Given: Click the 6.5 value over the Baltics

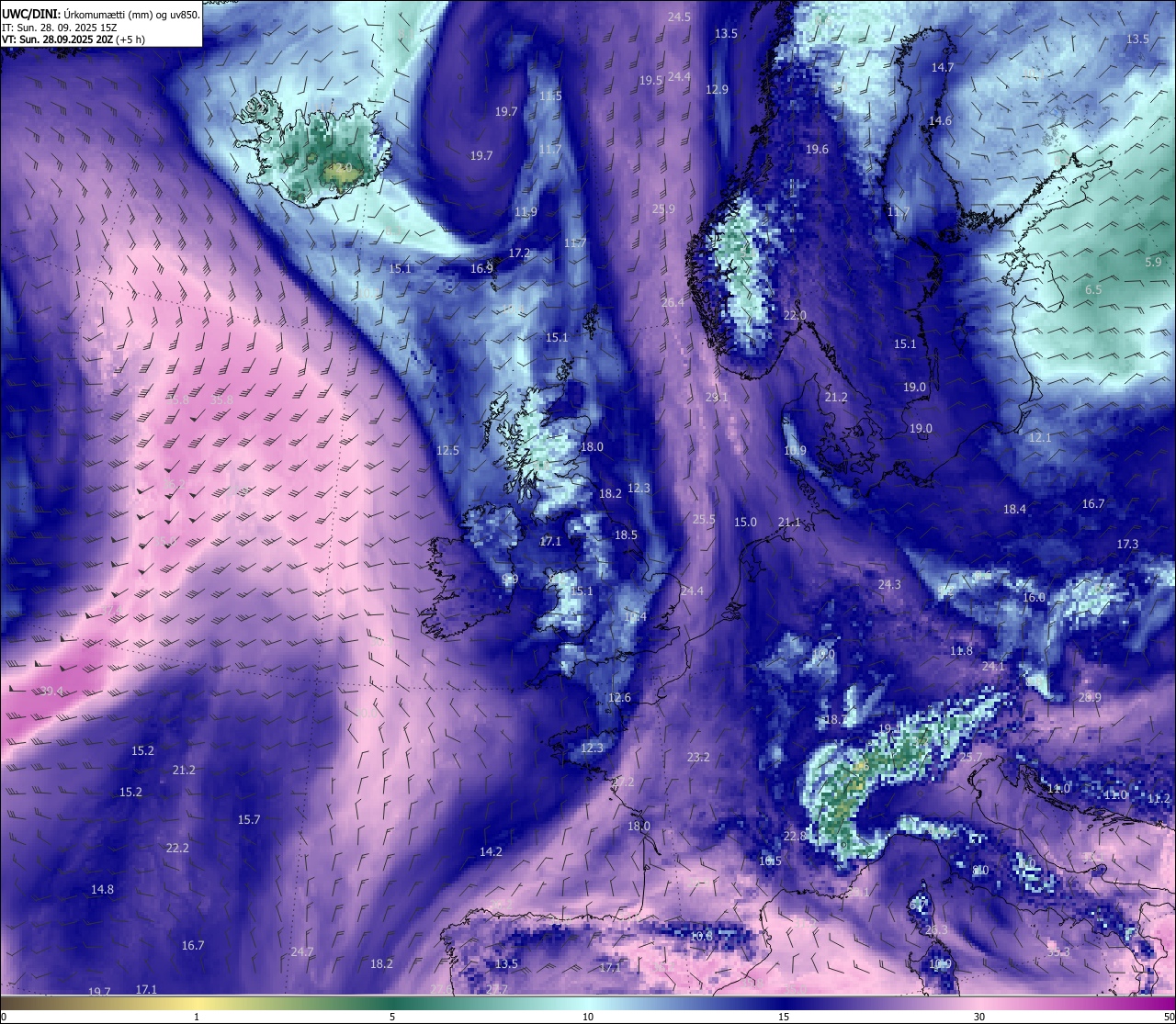Looking at the screenshot, I should [x=1093, y=289].
